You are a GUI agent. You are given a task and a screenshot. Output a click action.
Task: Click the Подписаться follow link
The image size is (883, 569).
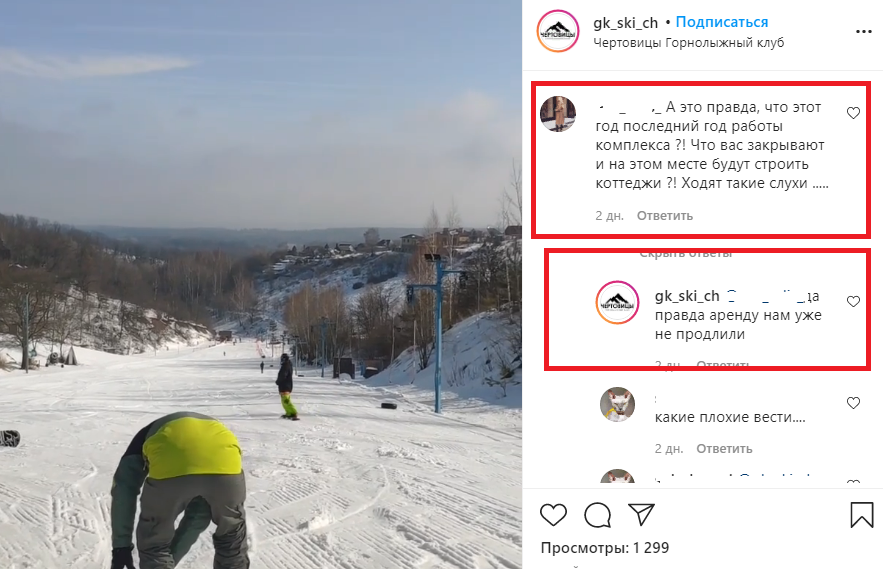tap(722, 22)
